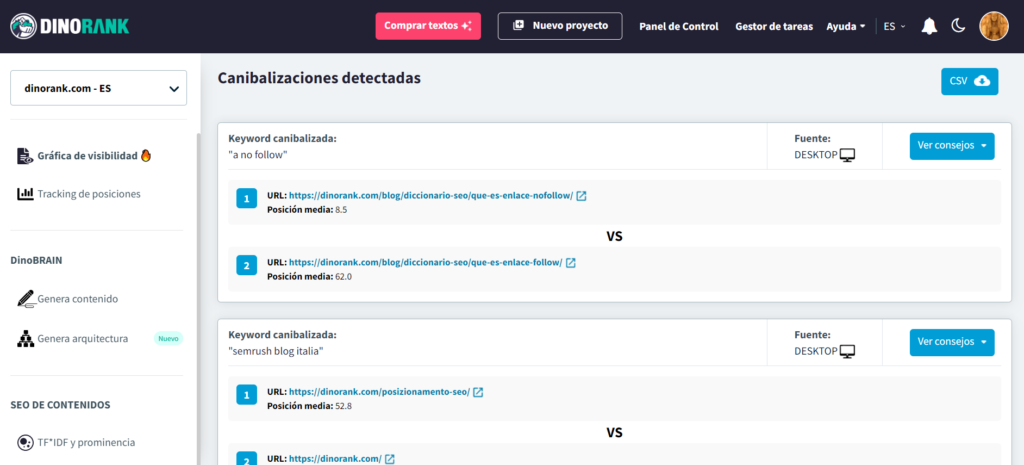Click the TF*IDF y prominencia icon
This screenshot has width=1024, height=465.
(25, 442)
